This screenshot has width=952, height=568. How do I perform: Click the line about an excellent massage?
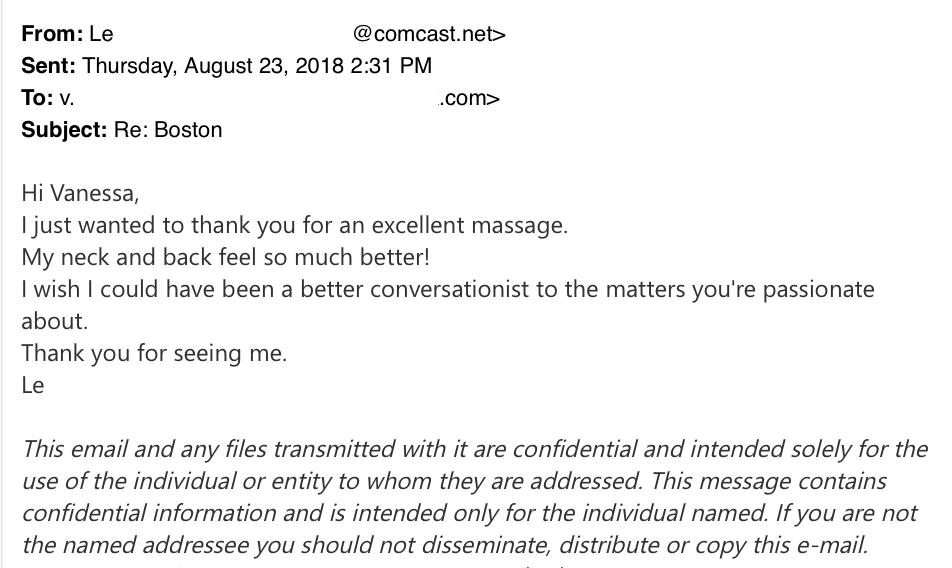[x=294, y=226]
